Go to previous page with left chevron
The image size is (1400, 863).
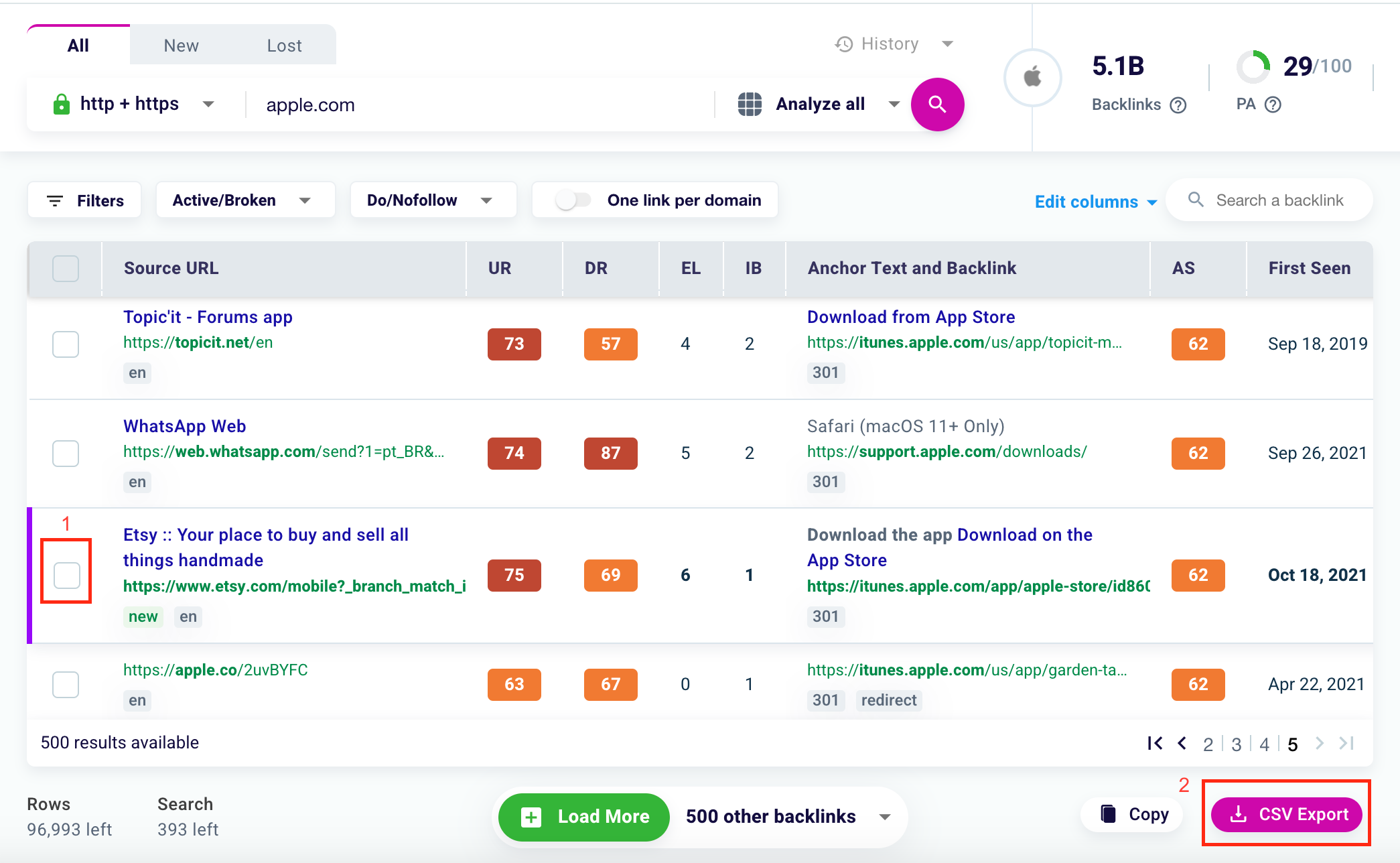[1182, 743]
